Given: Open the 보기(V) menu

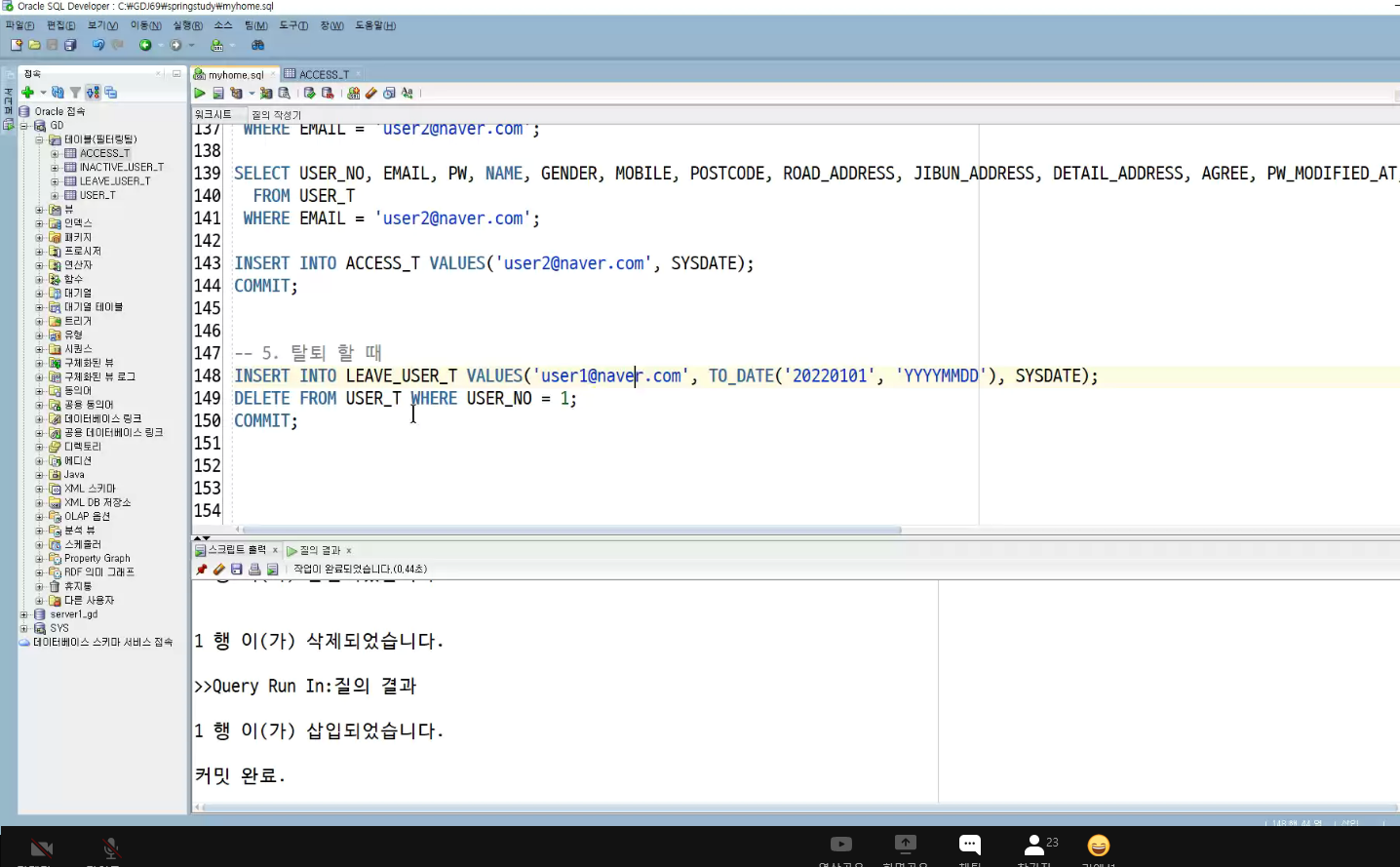Looking at the screenshot, I should (102, 25).
